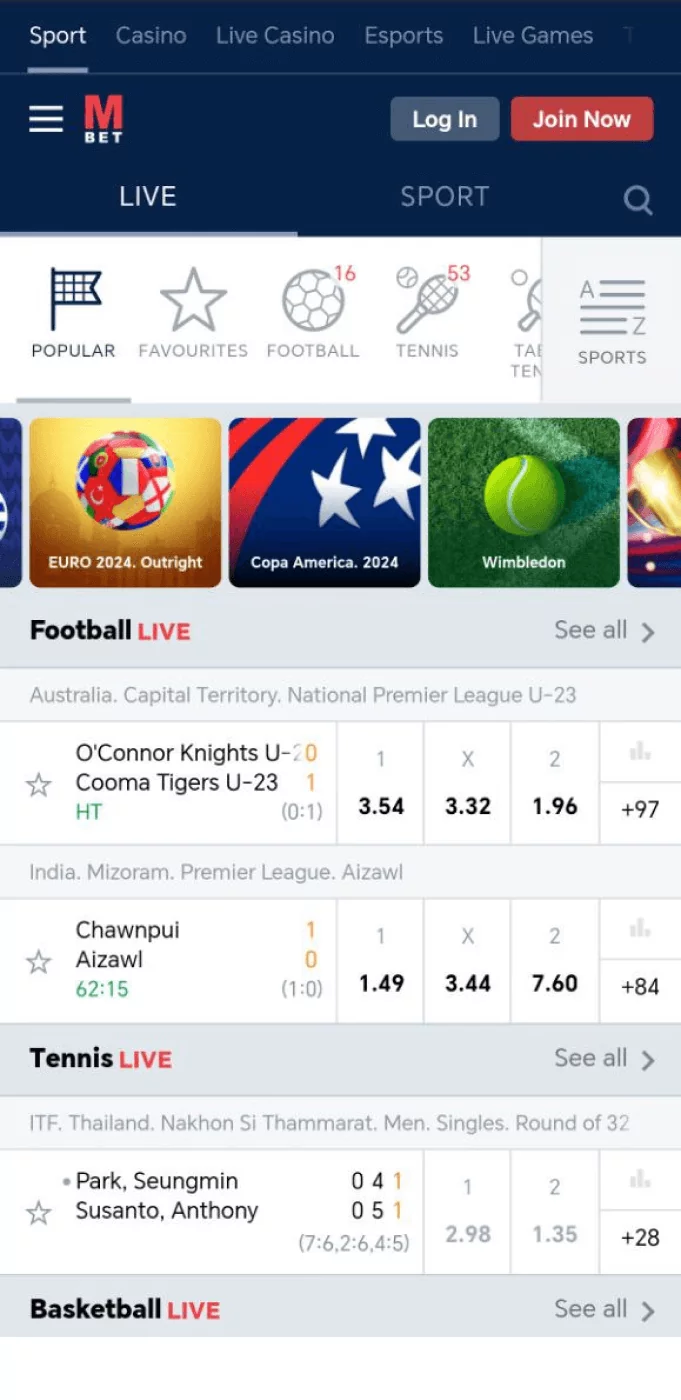Screen dimensions: 681x1400
Task: Open the search function
Action: coord(638,199)
